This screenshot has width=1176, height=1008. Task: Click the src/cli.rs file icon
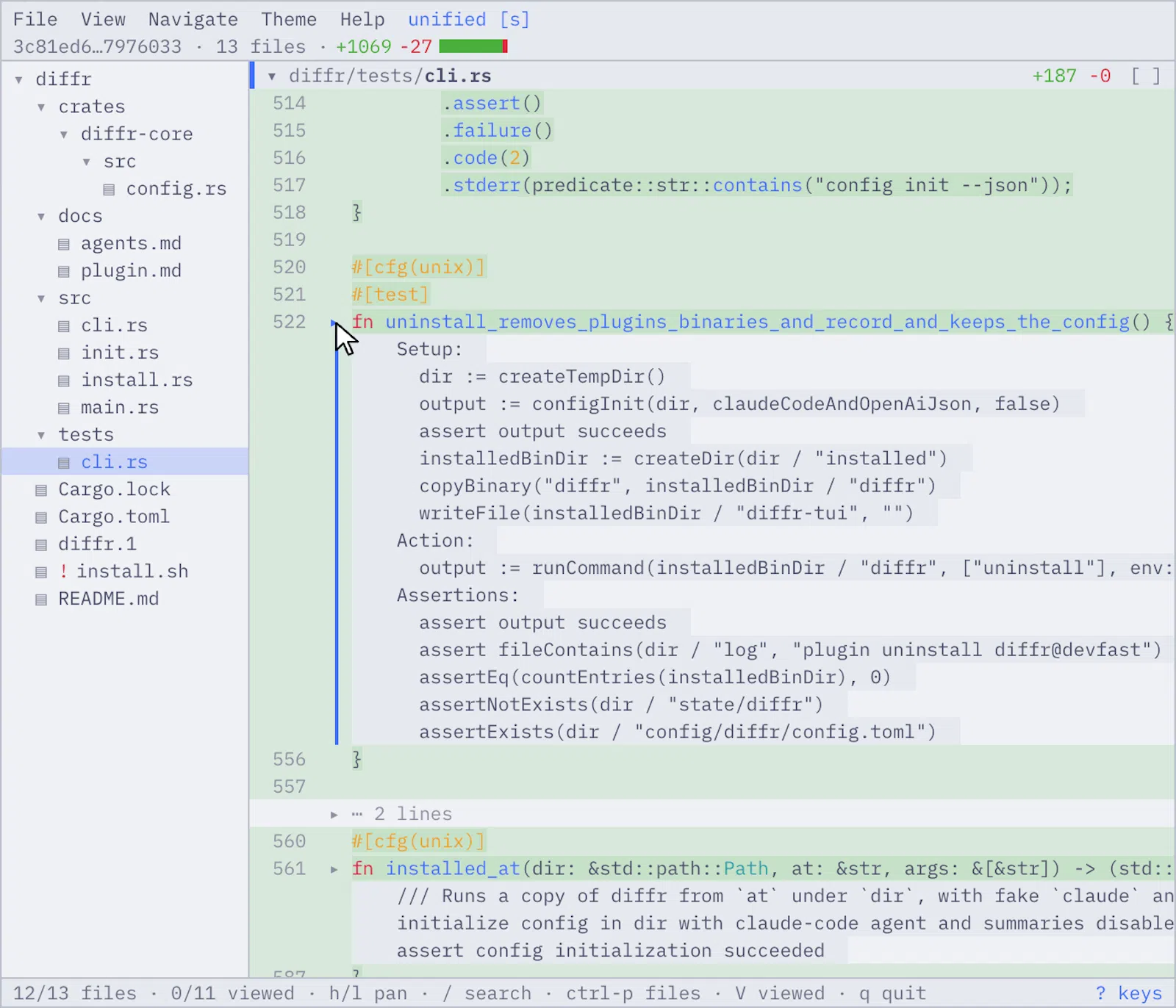[x=64, y=326]
